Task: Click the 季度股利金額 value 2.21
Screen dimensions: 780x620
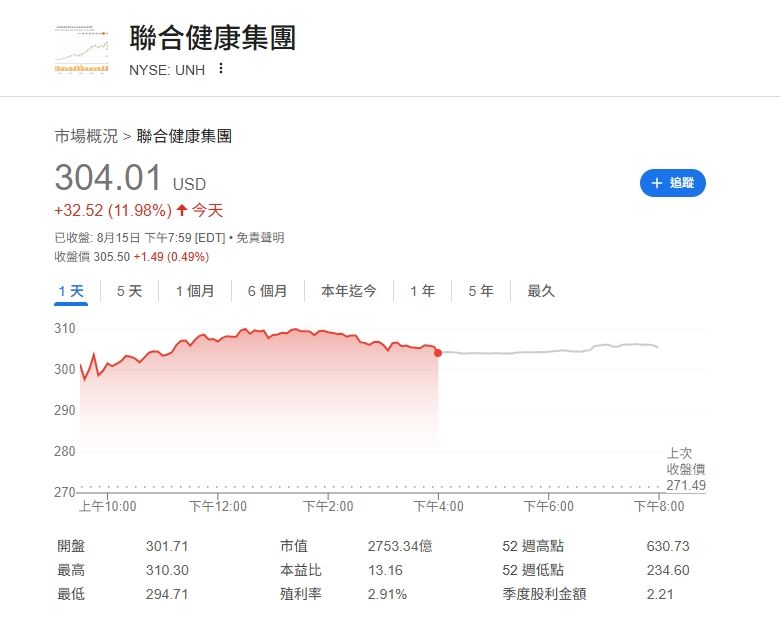Action: [660, 594]
